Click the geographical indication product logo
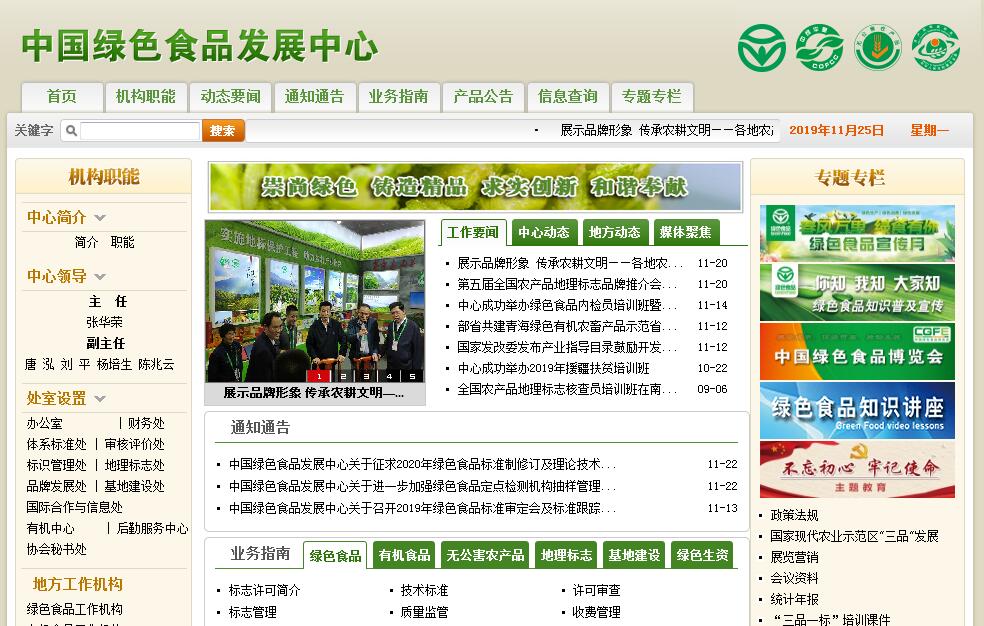This screenshot has width=984, height=626. (x=936, y=48)
